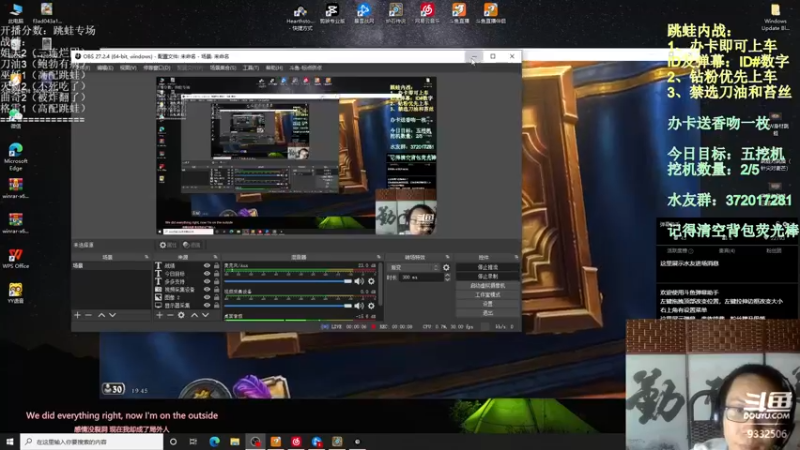Open the 麦克风/Aux mixer gear settings
Screen dimensions: 800x450
[x=371, y=281]
